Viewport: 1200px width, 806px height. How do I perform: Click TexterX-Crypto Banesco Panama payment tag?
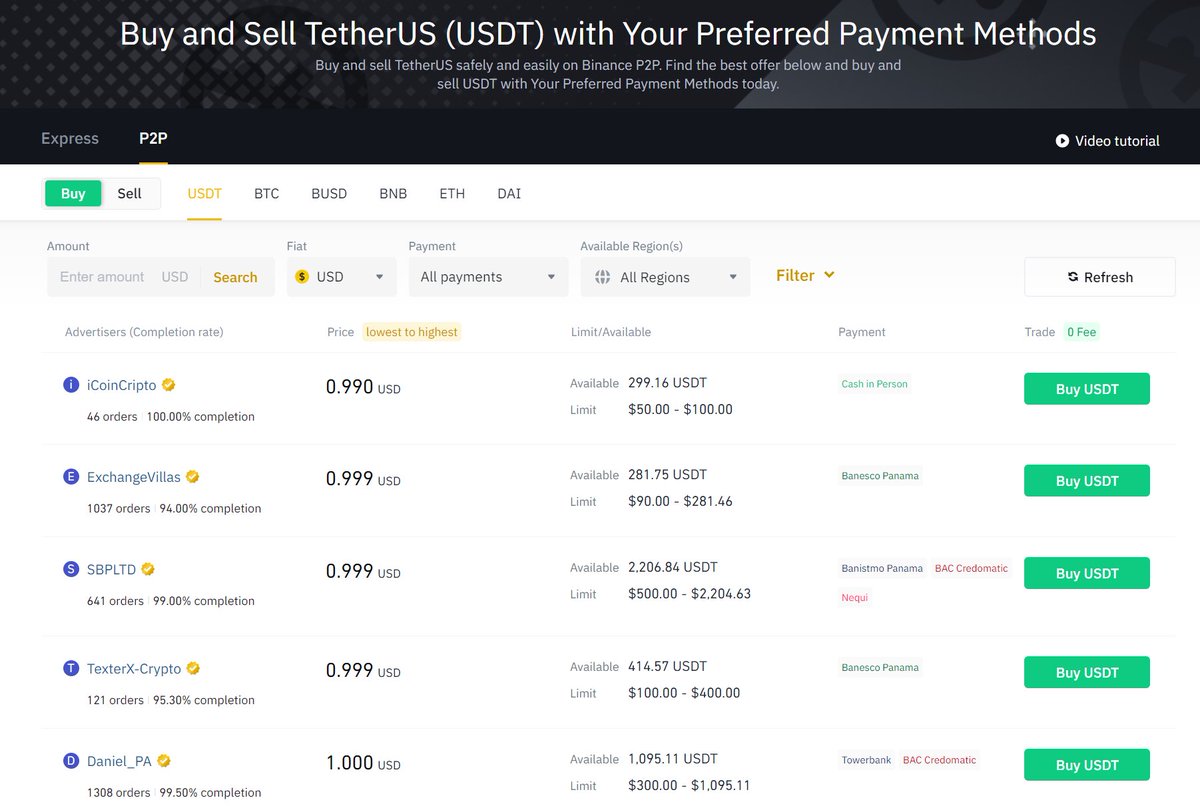880,667
